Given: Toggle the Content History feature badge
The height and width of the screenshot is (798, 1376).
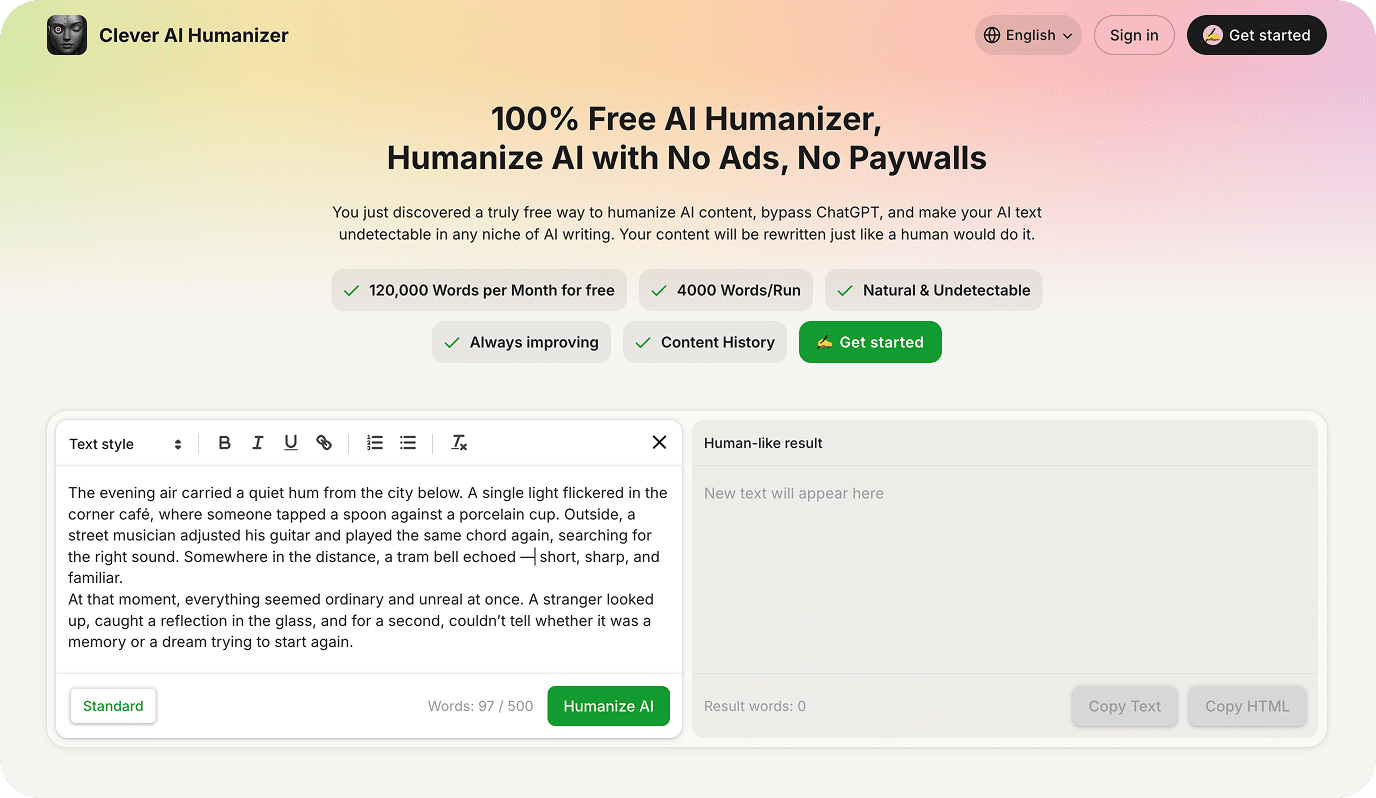Looking at the screenshot, I should point(704,342).
